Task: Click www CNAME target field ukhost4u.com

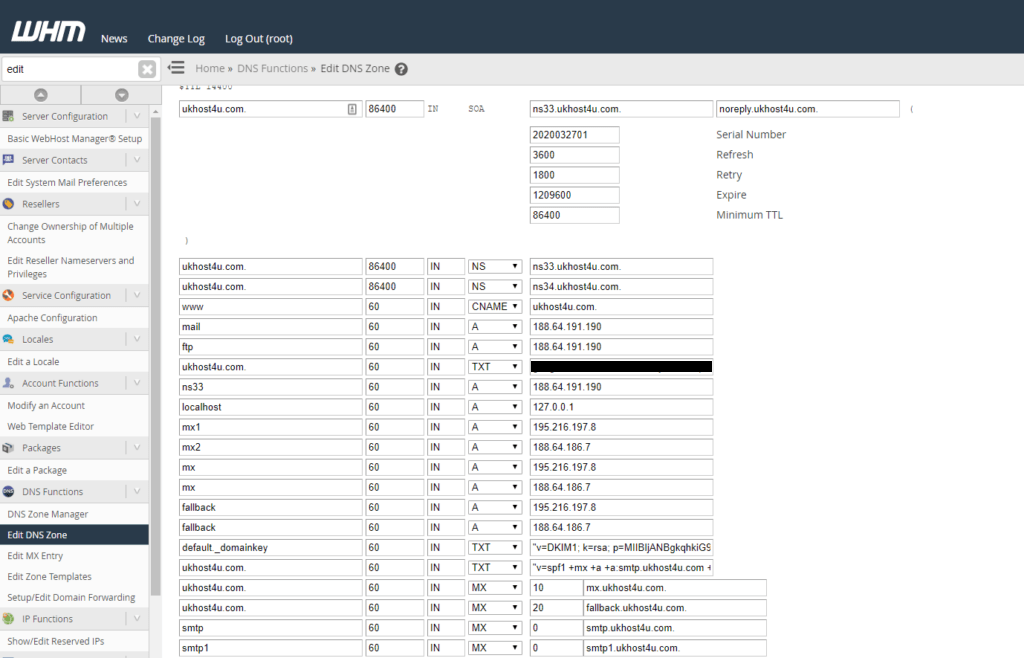Action: tap(621, 306)
